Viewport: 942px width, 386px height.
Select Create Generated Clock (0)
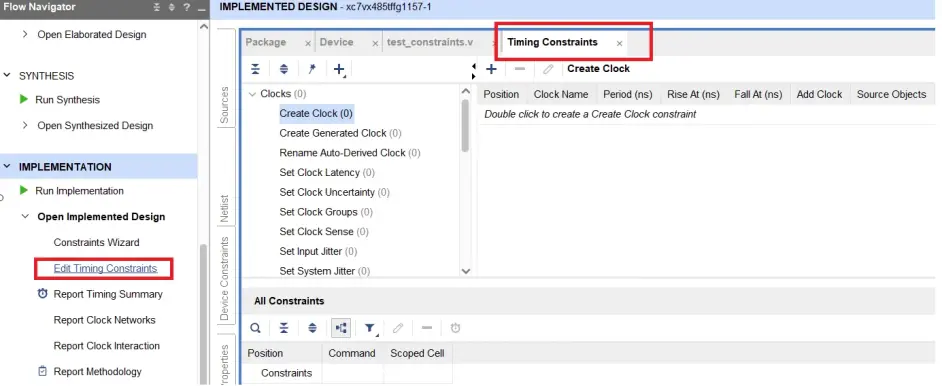340,133
